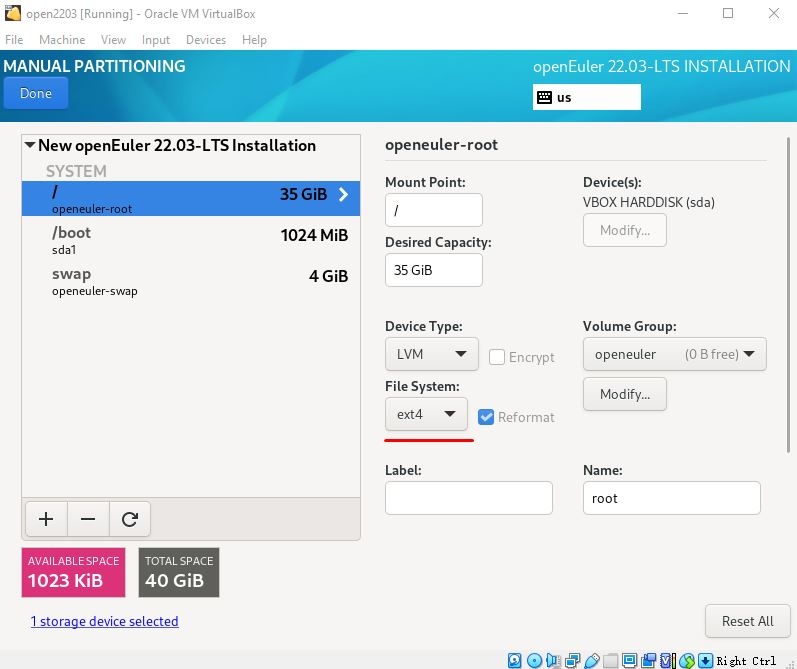Click the TOTAL SPACE 40 GiB box
797x669 pixels.
[179, 572]
